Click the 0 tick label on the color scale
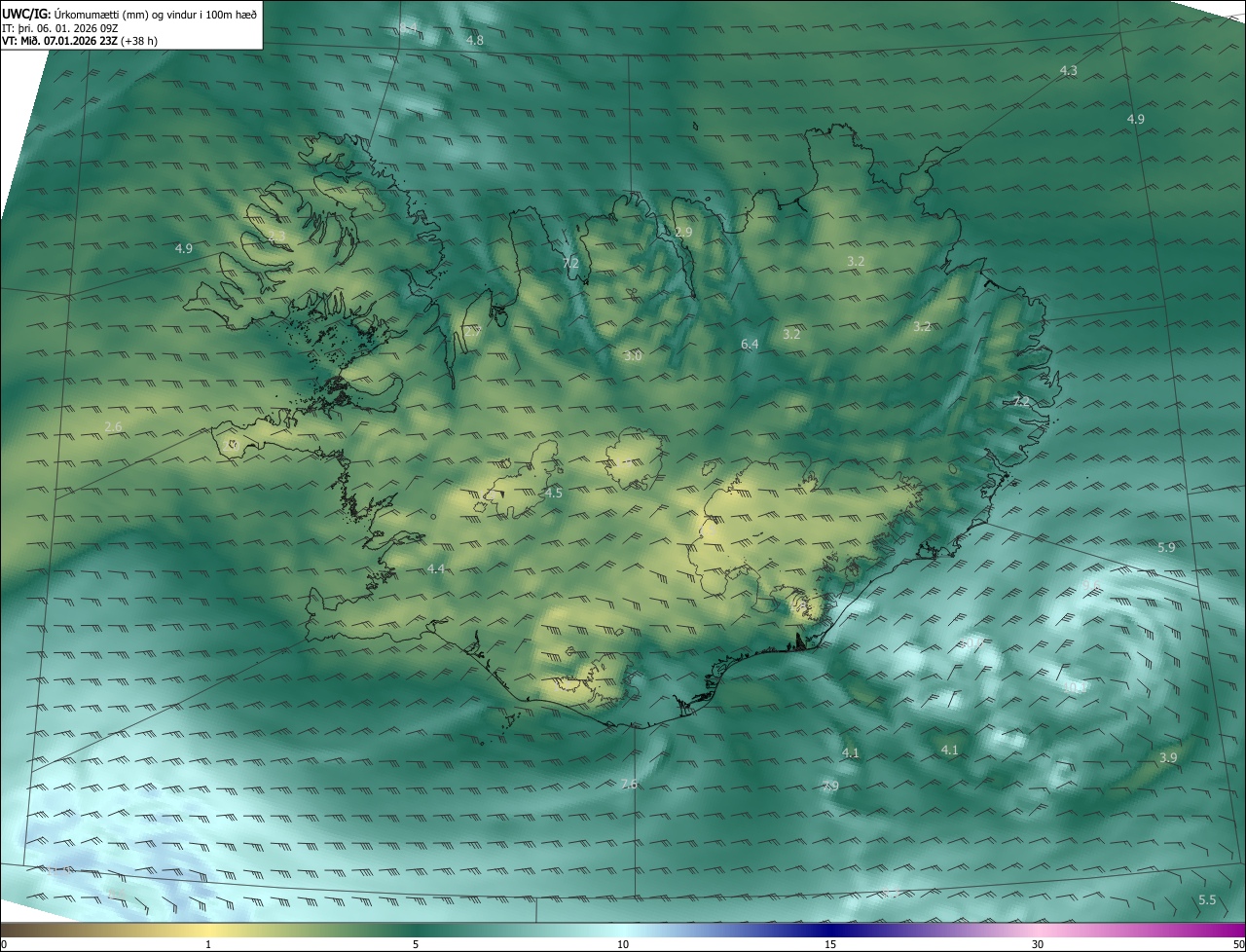The height and width of the screenshot is (952, 1246). [4, 944]
